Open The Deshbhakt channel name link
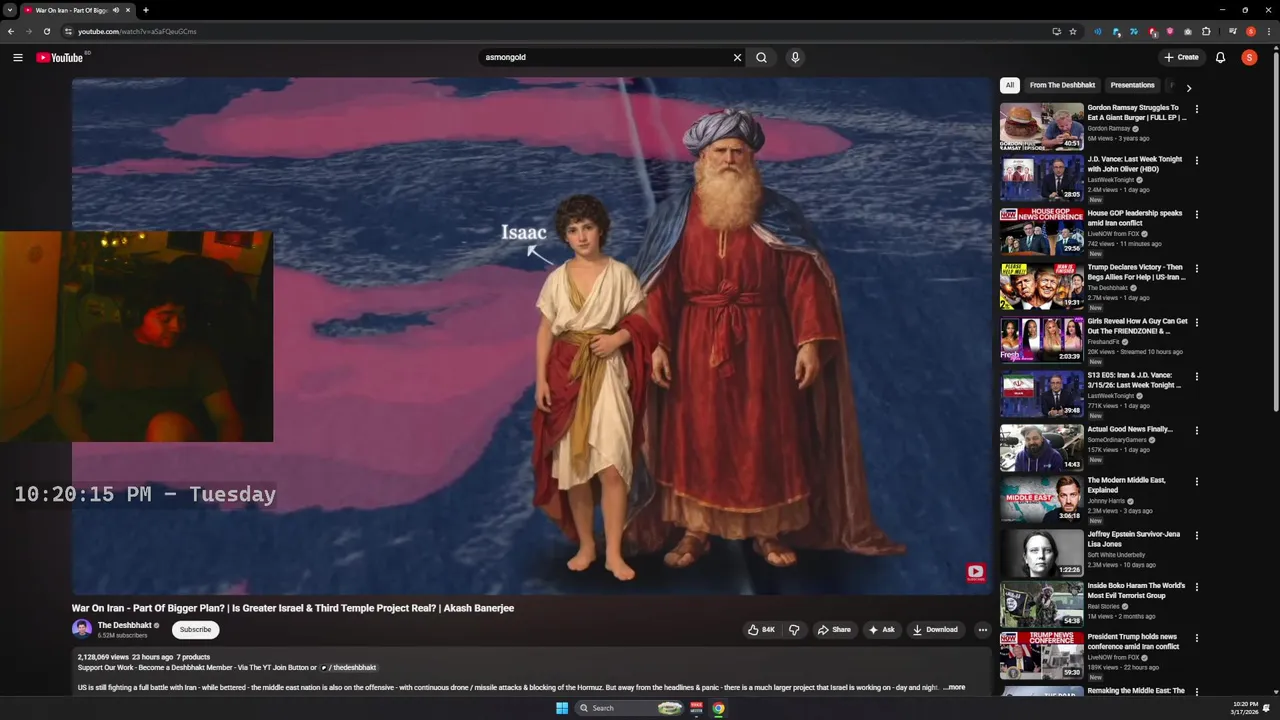This screenshot has height=720, width=1280. pos(125,625)
